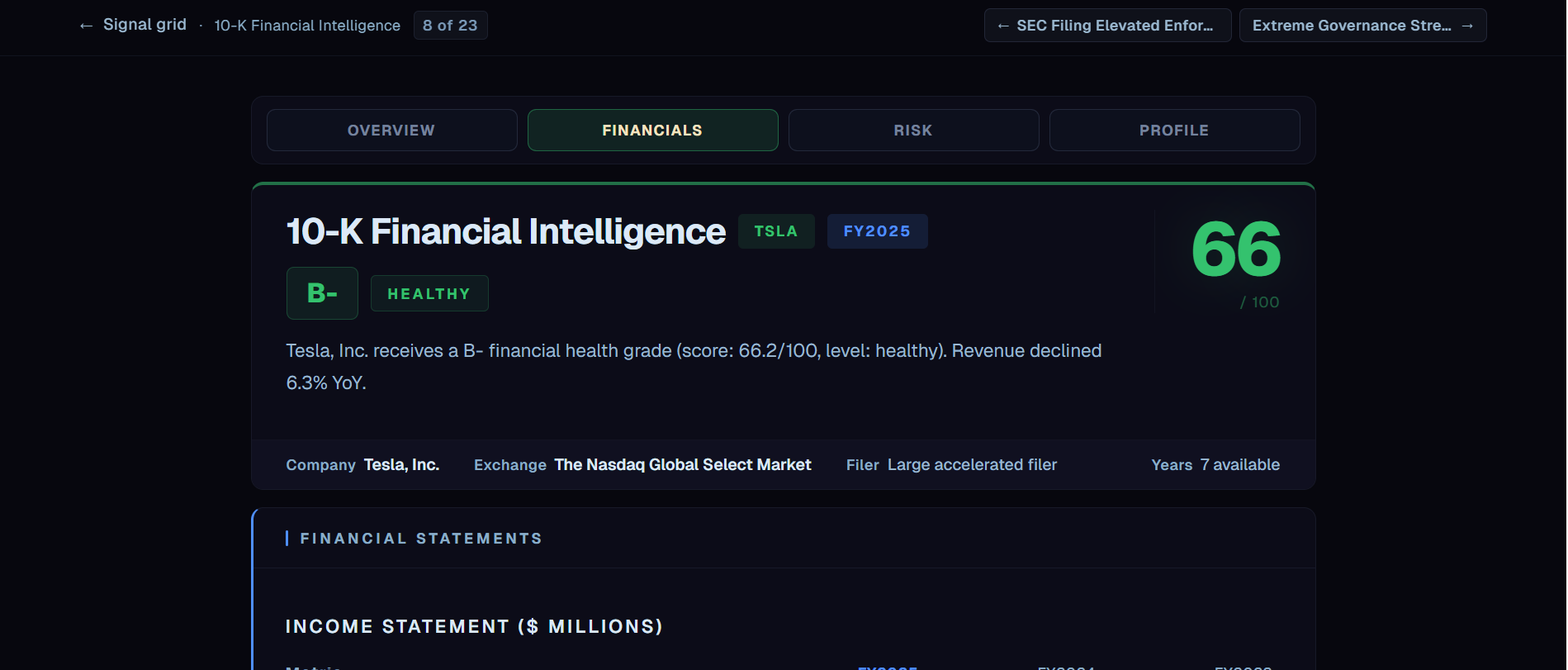Click the TSLA ticker badge
The image size is (1568, 670).
[776, 231]
